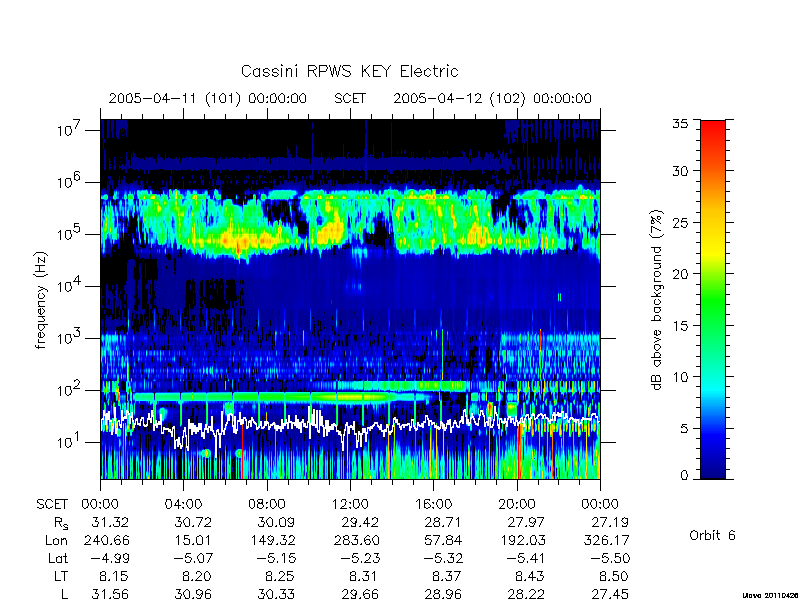
Task: Click the 20 tick label on the color scale
Action: (681, 274)
